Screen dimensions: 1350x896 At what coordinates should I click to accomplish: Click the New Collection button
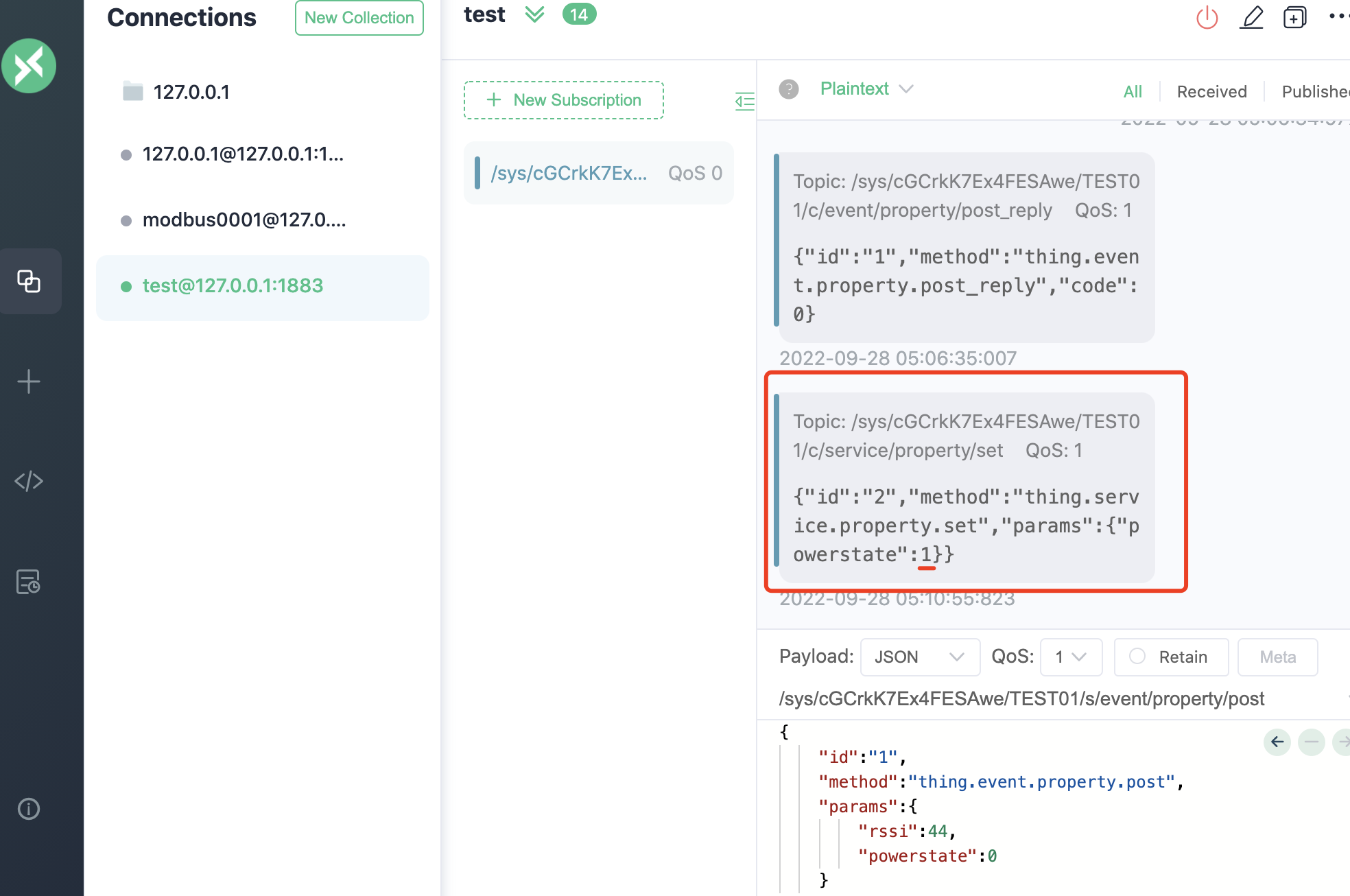pyautogui.click(x=359, y=18)
